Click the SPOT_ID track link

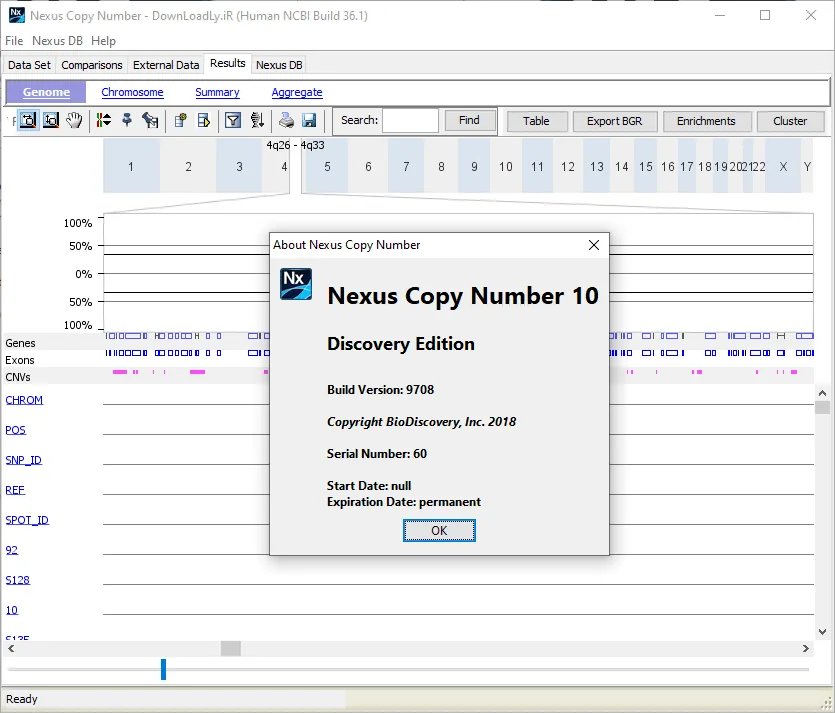(x=27, y=520)
